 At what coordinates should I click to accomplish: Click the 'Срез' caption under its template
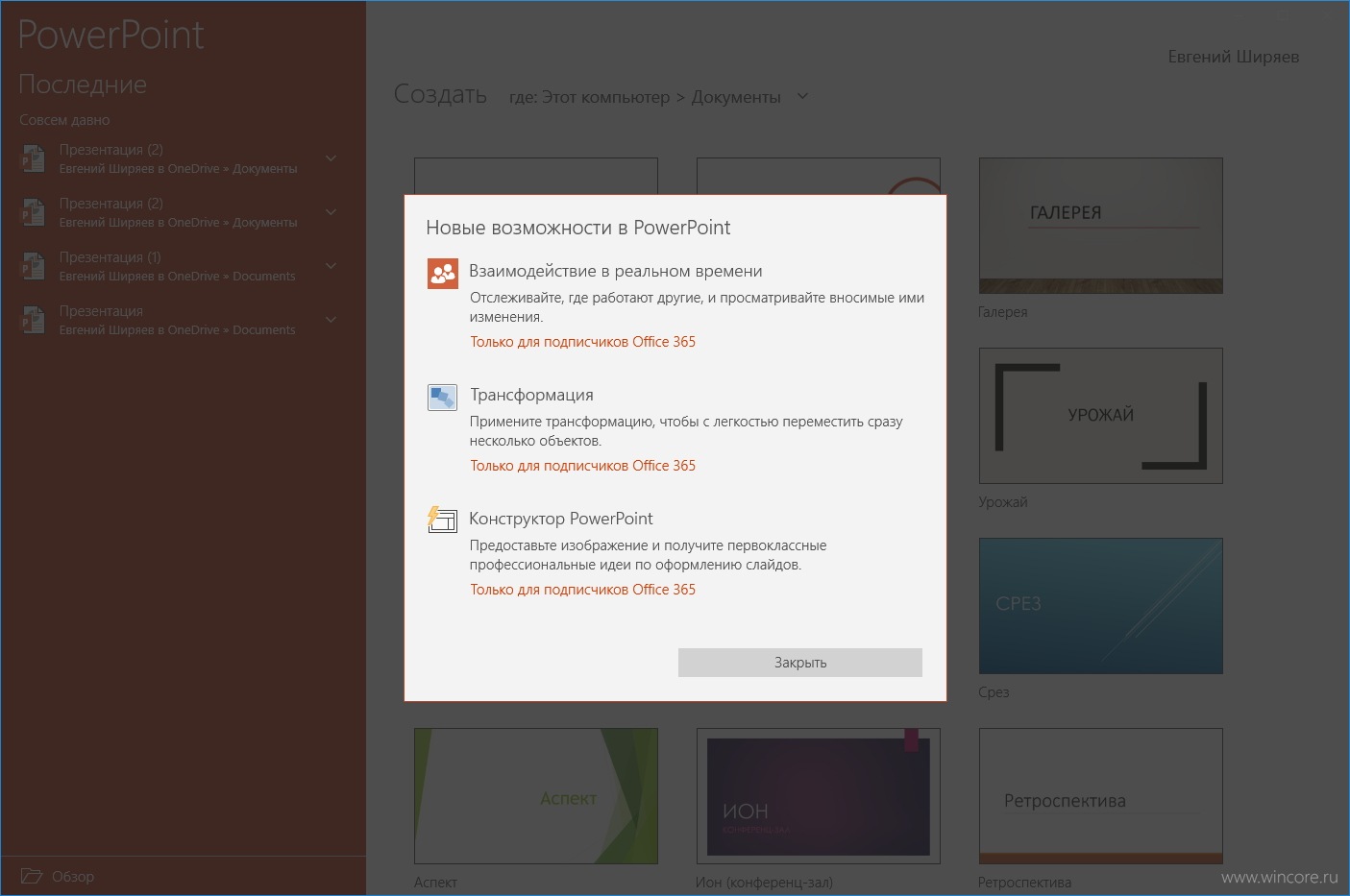click(994, 692)
